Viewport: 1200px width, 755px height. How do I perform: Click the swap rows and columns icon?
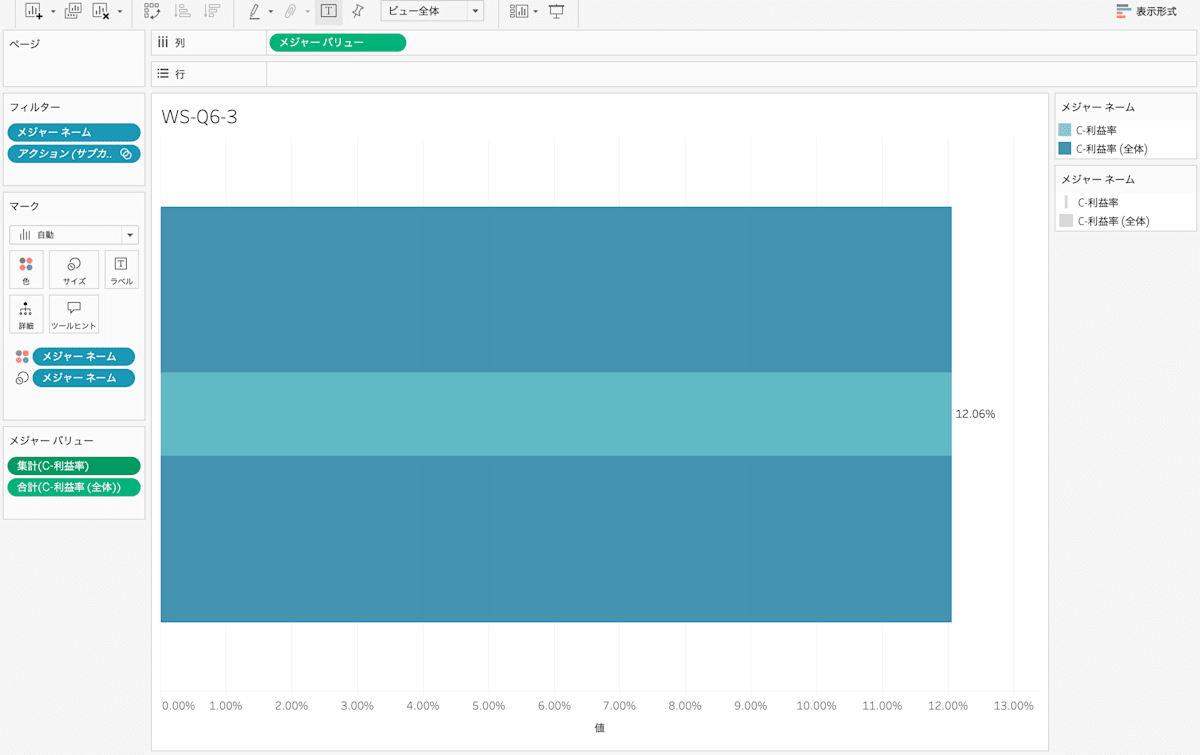(x=152, y=11)
